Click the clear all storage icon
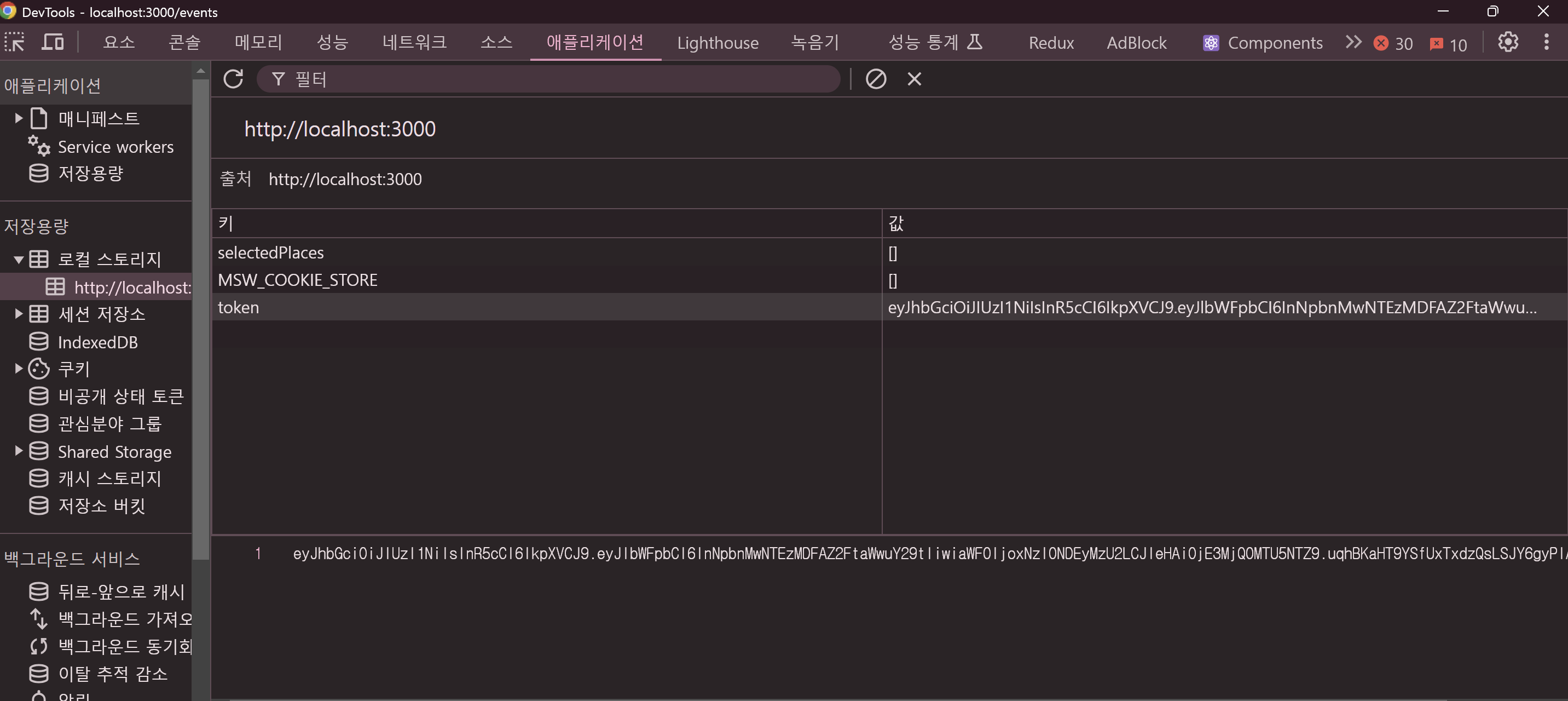This screenshot has height=701, width=1568. (x=875, y=79)
